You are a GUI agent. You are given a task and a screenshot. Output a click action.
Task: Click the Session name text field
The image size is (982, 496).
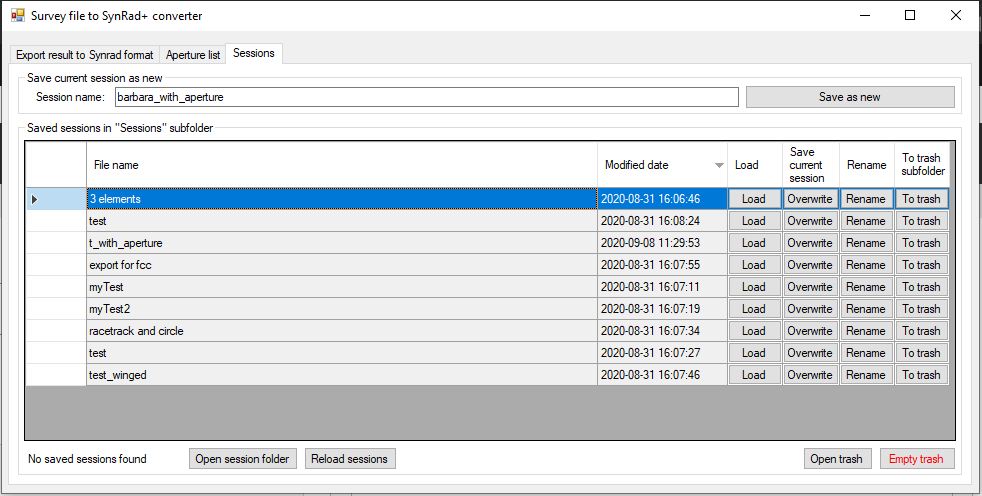(425, 97)
